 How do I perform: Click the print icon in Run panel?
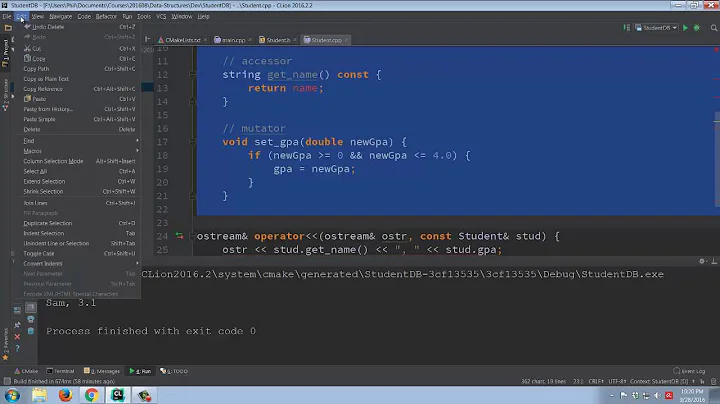click(31, 319)
